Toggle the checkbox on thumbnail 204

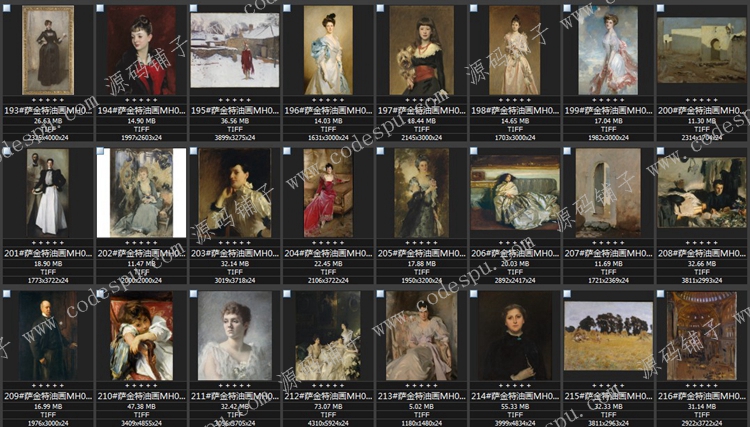click(287, 151)
